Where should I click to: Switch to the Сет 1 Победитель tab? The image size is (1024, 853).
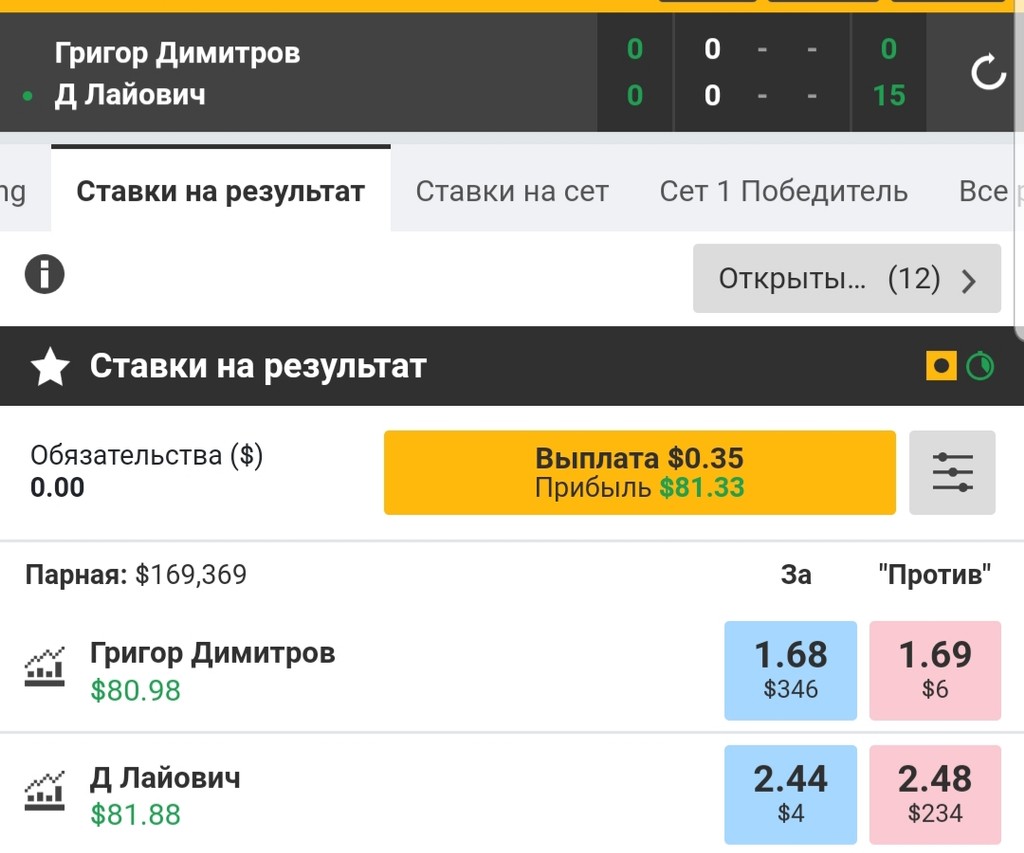pos(783,191)
